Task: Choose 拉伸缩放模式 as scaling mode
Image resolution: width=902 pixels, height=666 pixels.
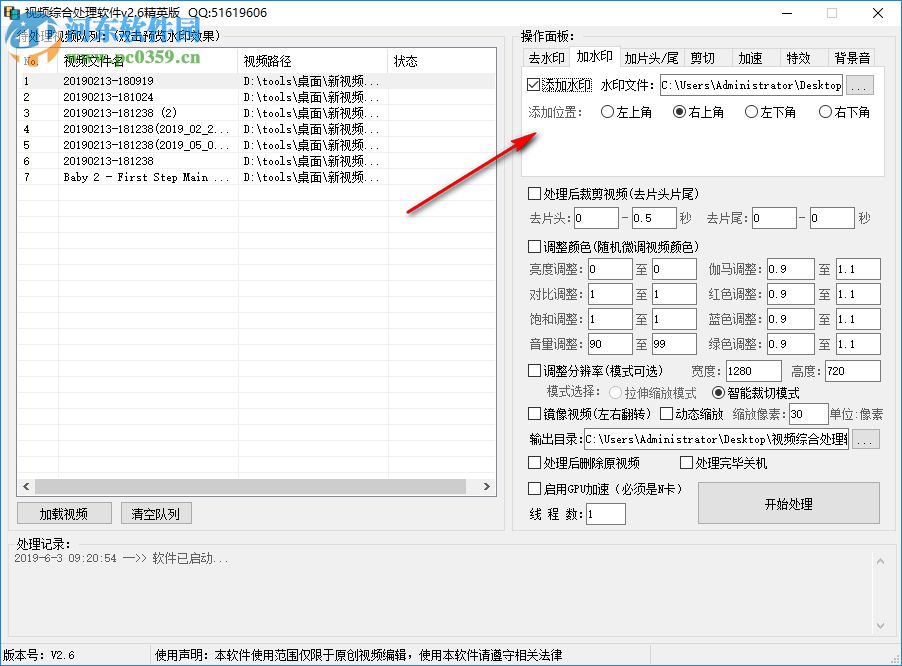Action: [x=613, y=392]
